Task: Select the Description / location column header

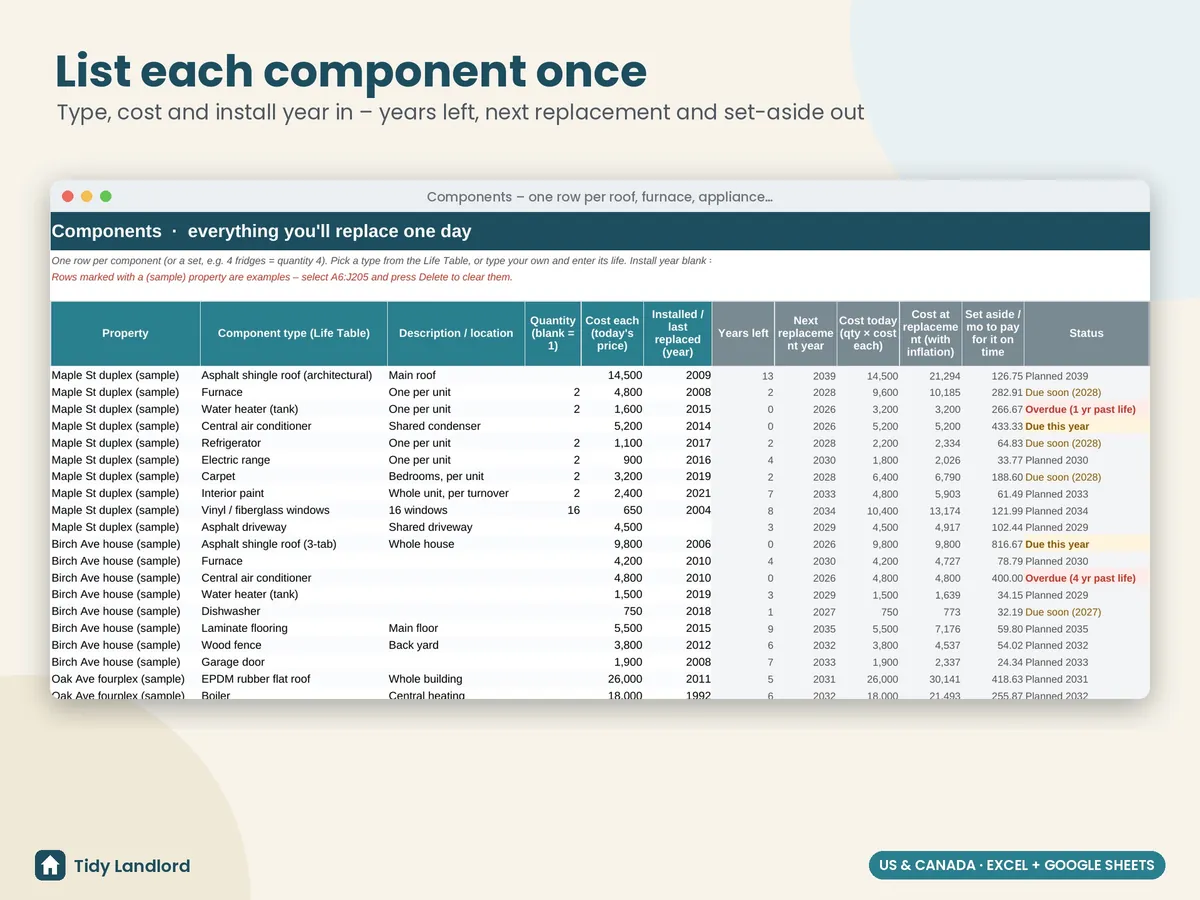Action: [456, 333]
